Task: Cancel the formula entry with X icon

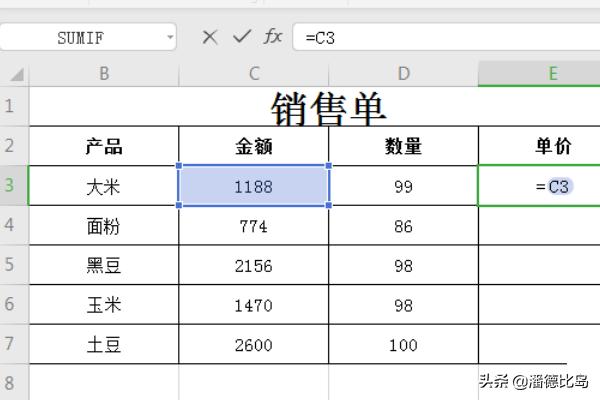Action: [210, 38]
